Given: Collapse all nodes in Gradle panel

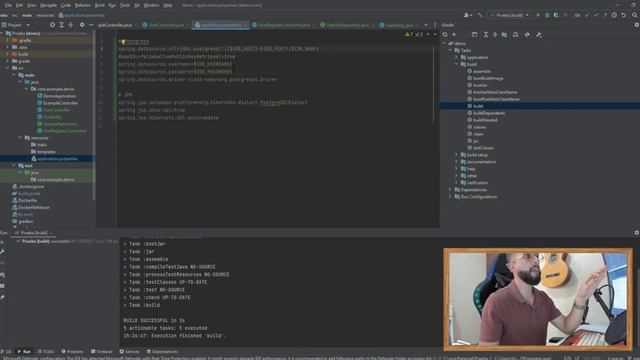Looking at the screenshot, I should tap(495, 35).
